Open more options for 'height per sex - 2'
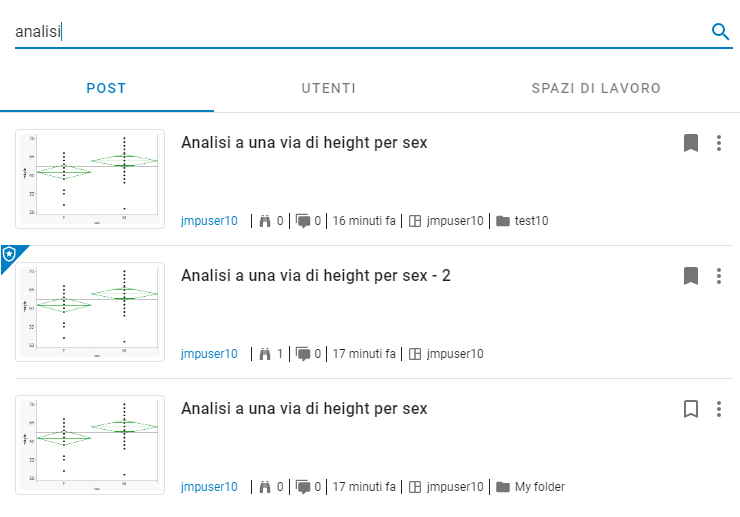The width and height of the screenshot is (740, 517). [x=718, y=276]
